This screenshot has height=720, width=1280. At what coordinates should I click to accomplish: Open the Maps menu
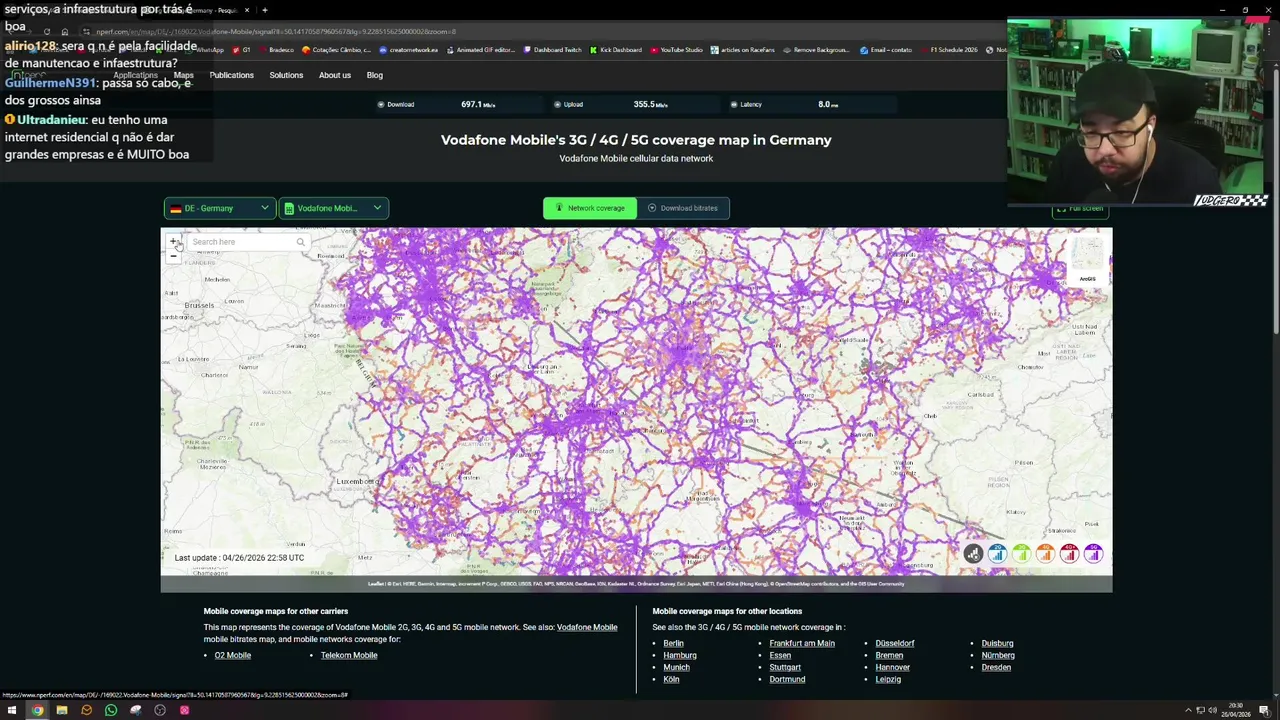point(183,75)
